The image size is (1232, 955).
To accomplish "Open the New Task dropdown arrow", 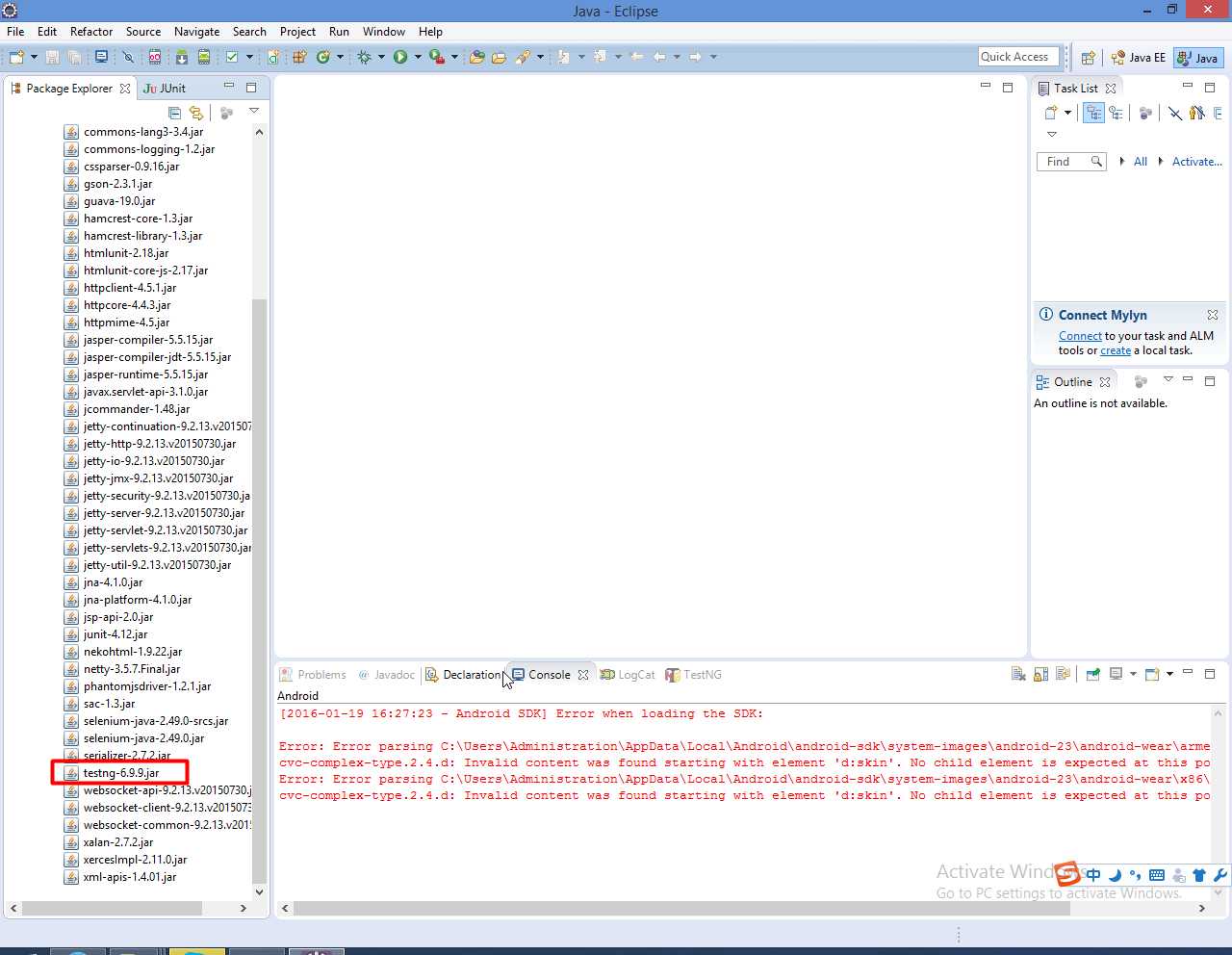I will coord(1067,113).
